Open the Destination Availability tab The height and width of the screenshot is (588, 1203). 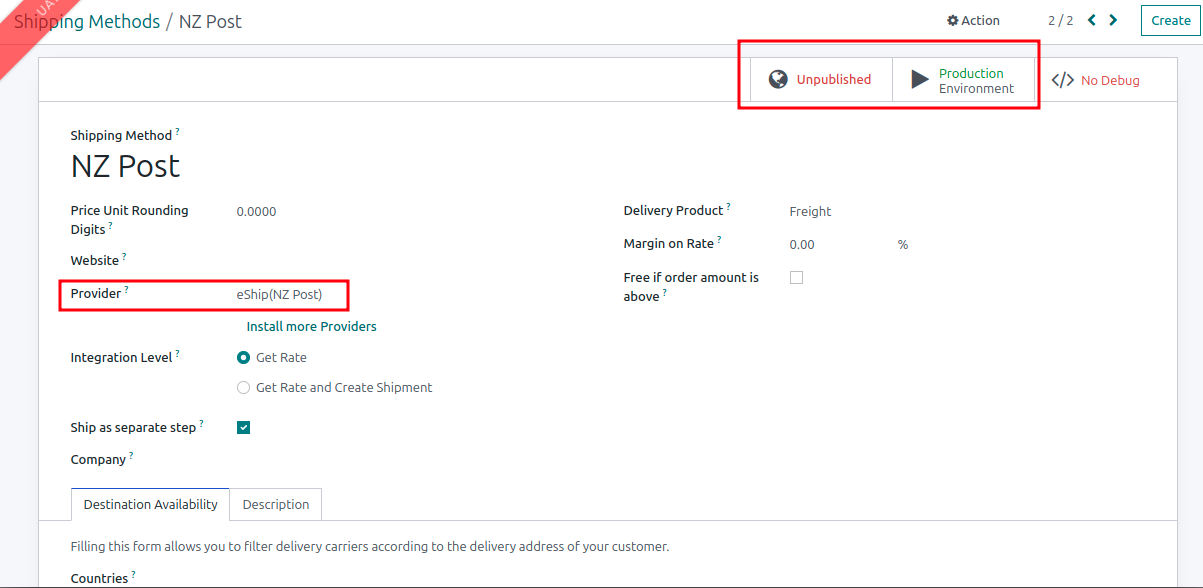(150, 505)
